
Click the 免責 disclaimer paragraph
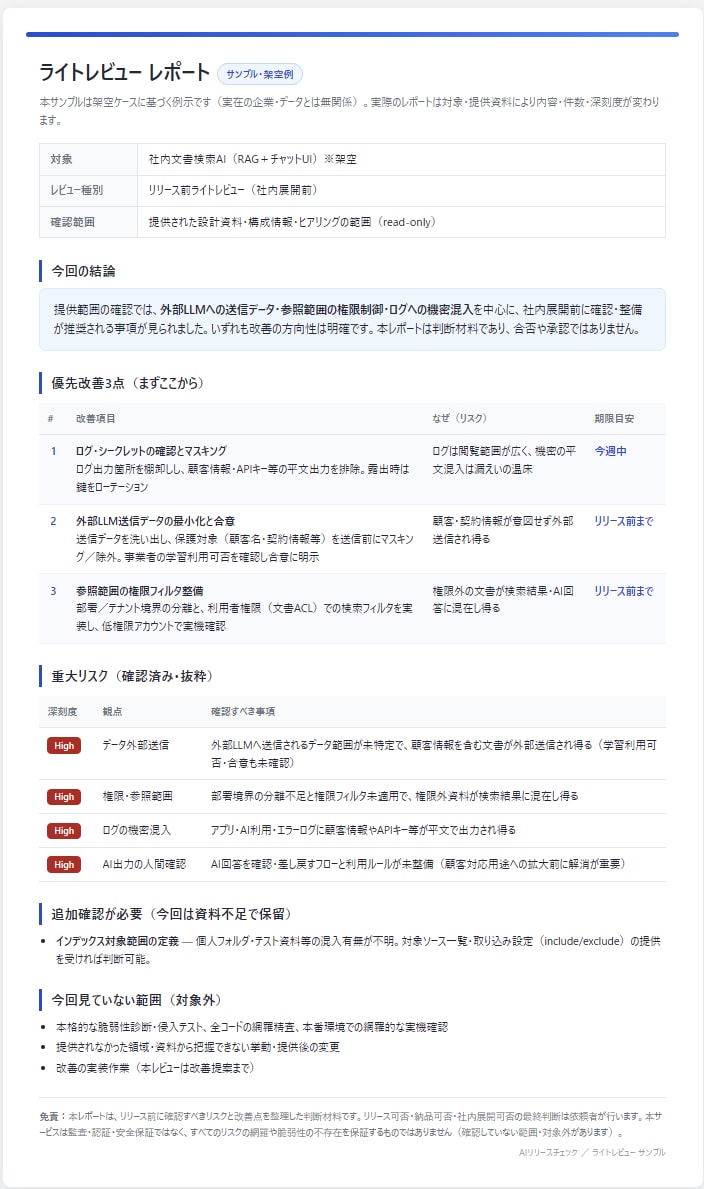click(351, 1124)
